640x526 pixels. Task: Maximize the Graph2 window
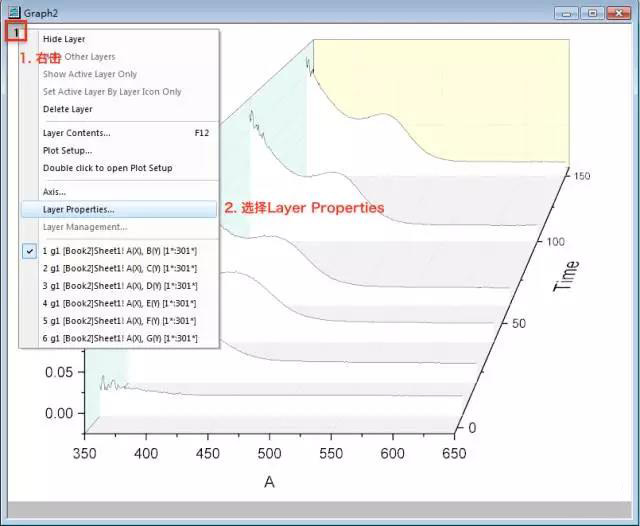click(x=594, y=12)
